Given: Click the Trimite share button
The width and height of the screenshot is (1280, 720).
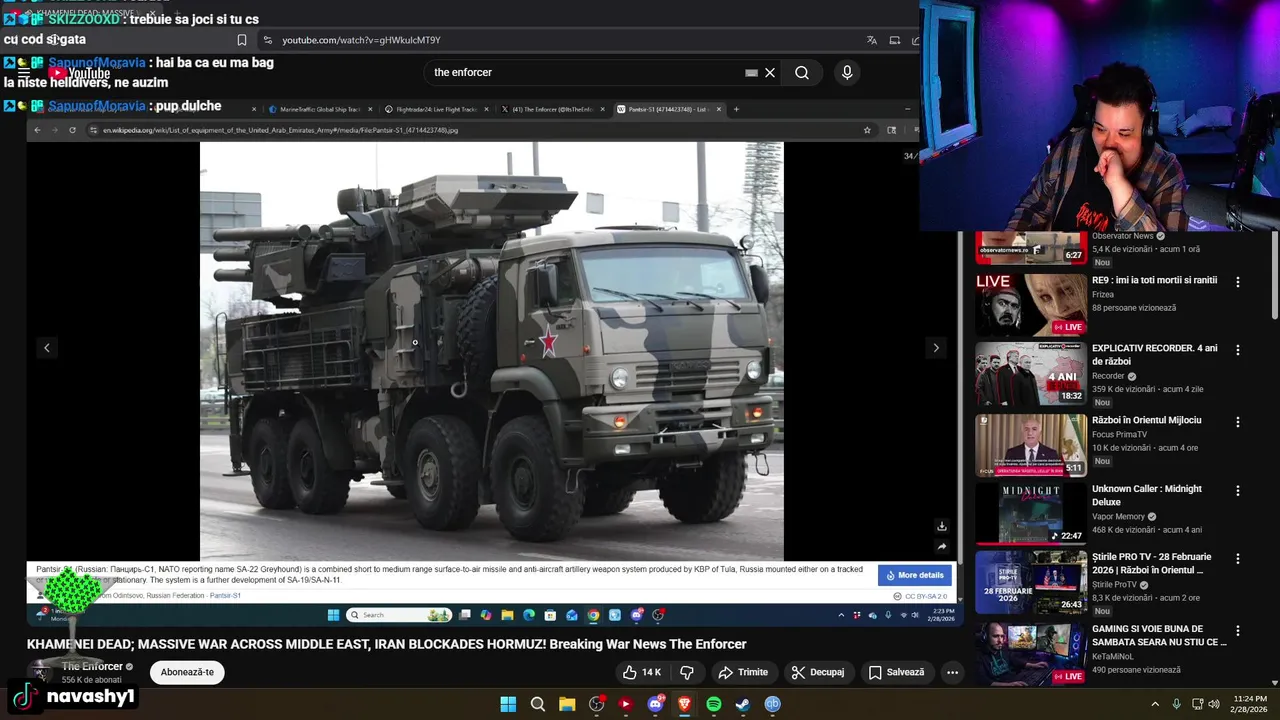Looking at the screenshot, I should coord(743,672).
